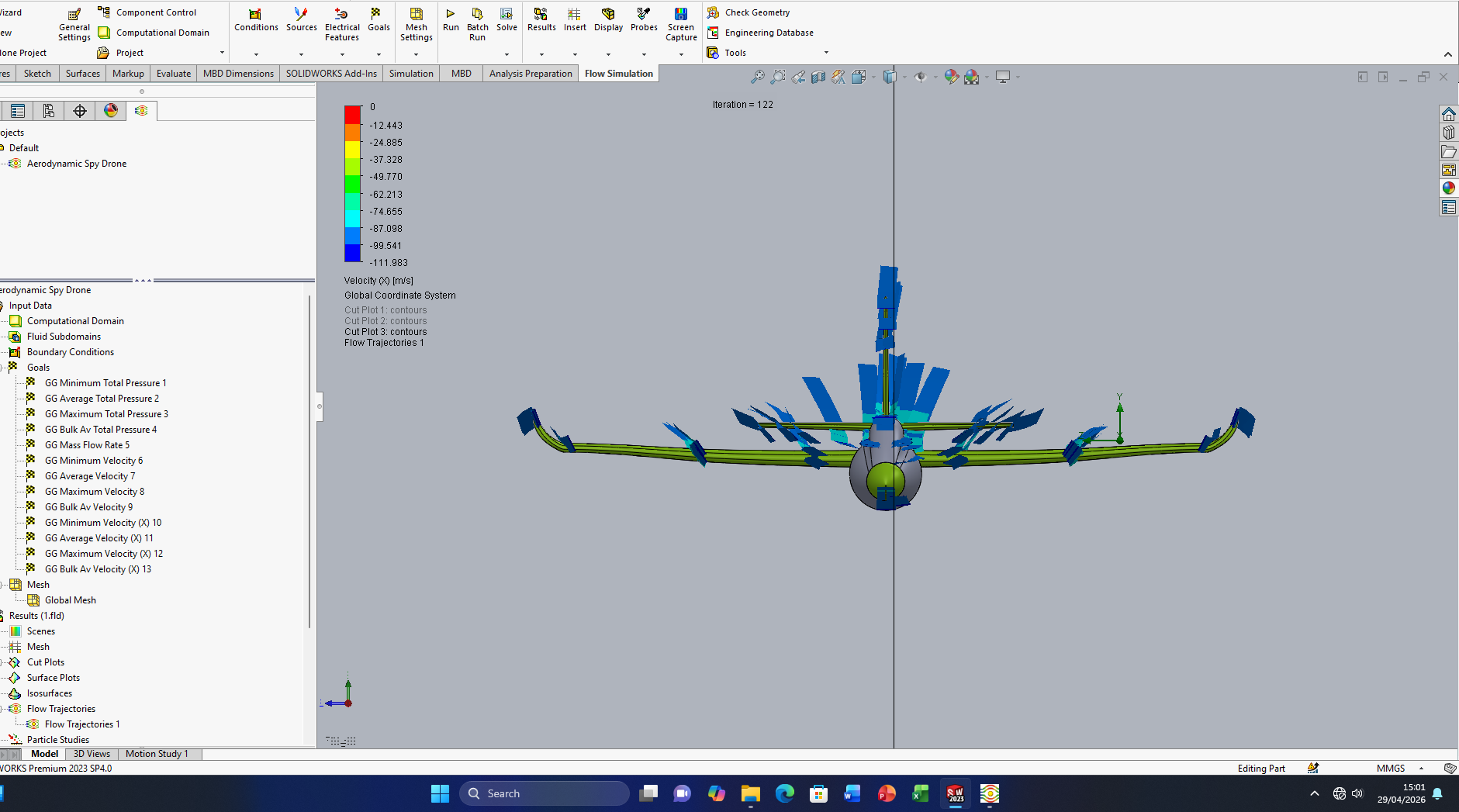Open the Tools entry in the ribbon
The height and width of the screenshot is (812, 1459).
pos(727,53)
